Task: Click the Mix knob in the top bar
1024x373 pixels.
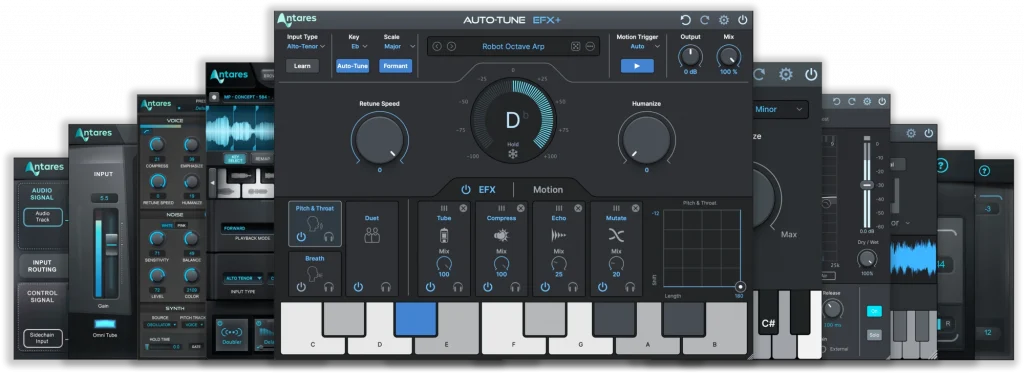Action: click(729, 56)
